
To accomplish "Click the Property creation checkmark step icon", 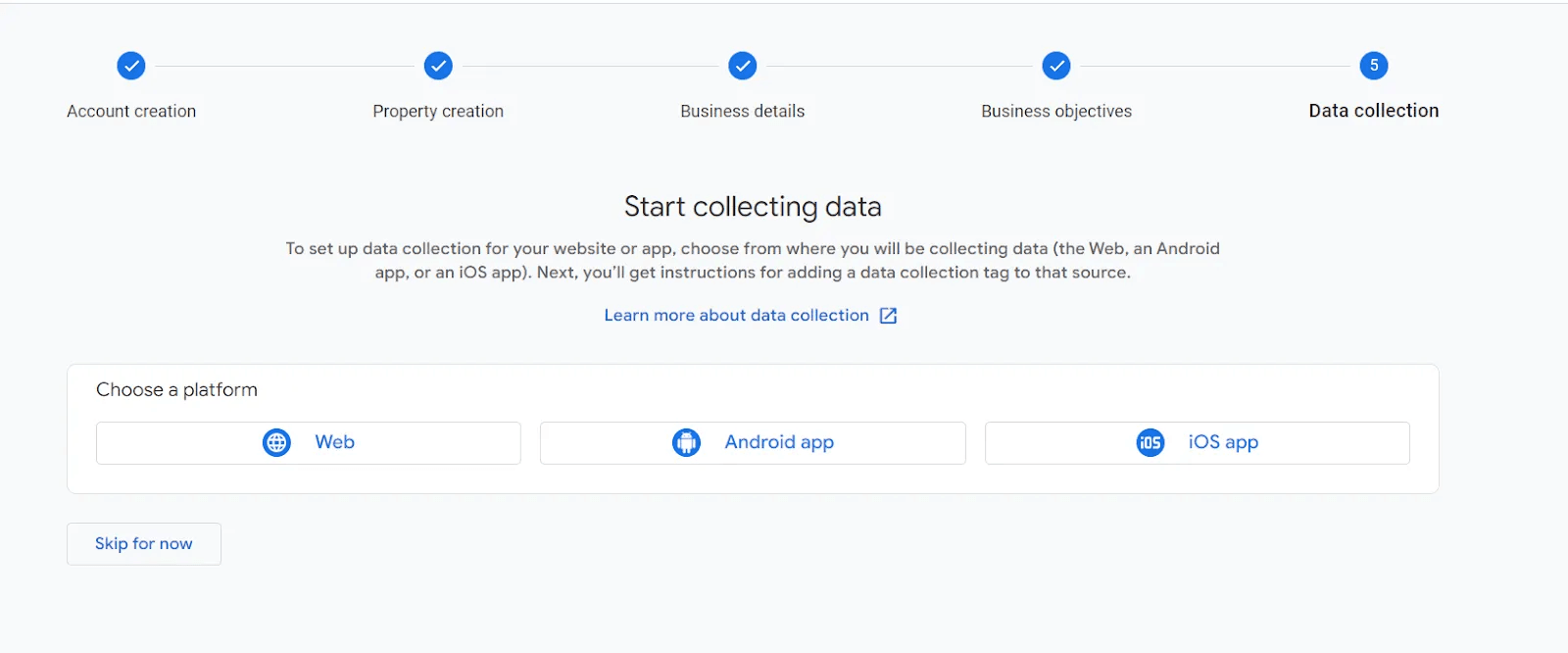I will point(438,66).
